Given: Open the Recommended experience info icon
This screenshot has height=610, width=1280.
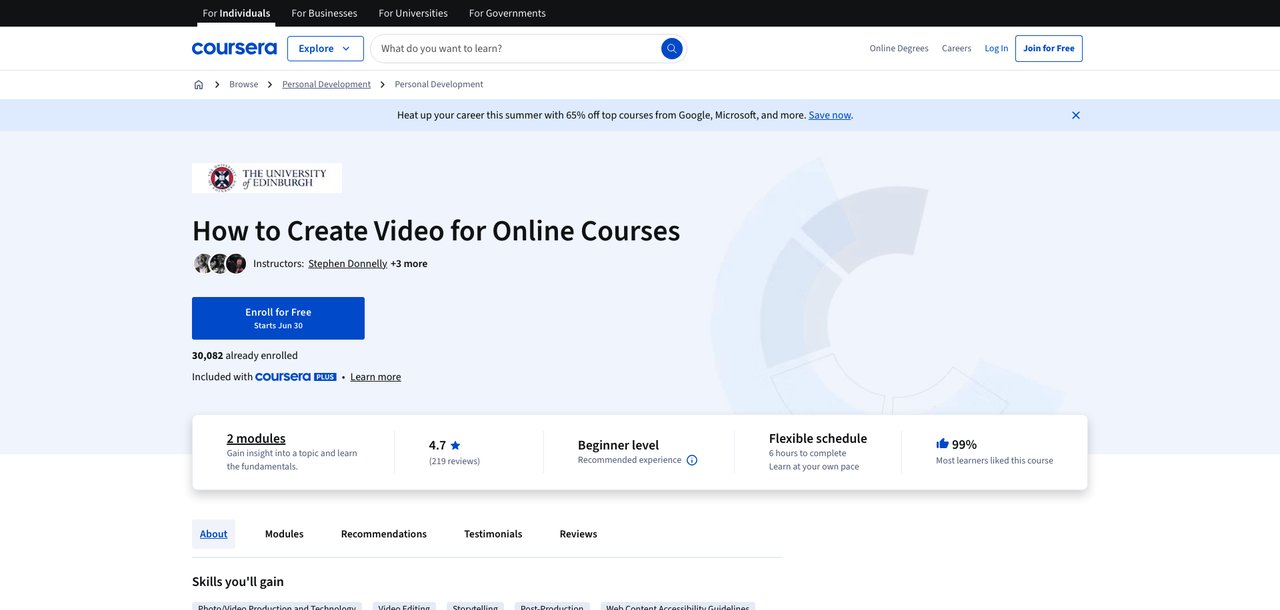Looking at the screenshot, I should (x=692, y=460).
